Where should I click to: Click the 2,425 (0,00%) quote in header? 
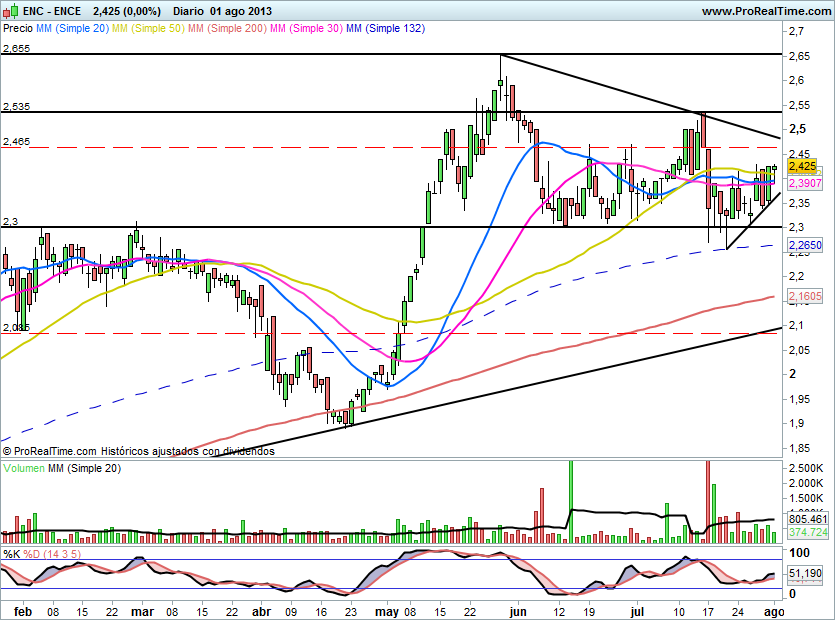click(x=127, y=11)
